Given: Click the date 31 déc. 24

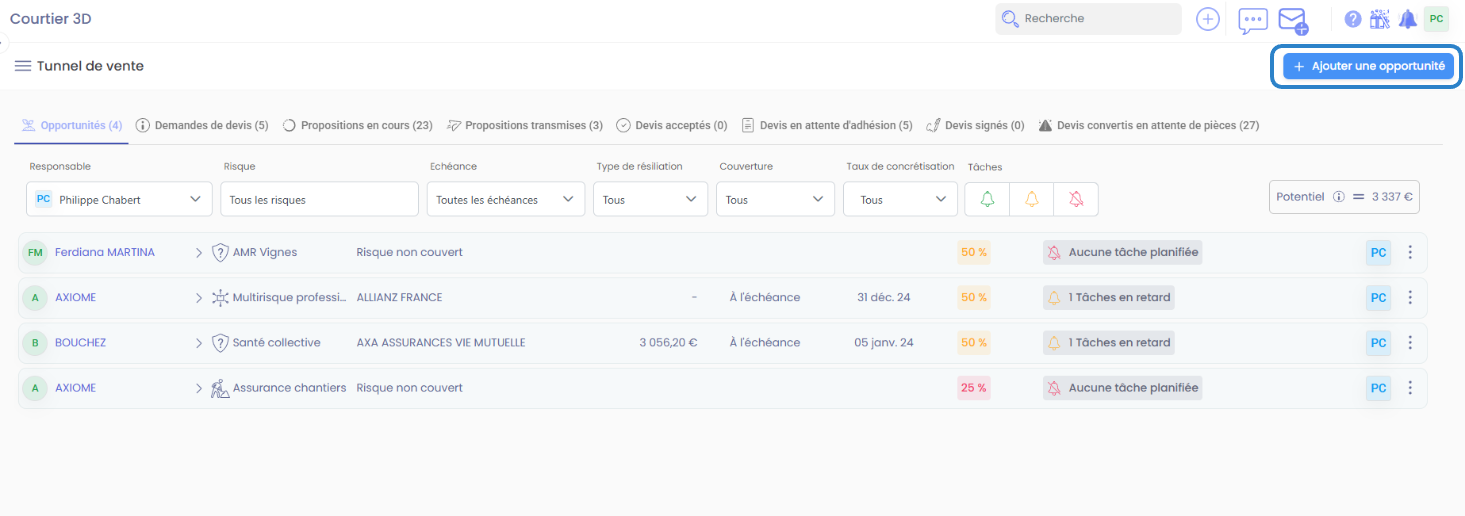Looking at the screenshot, I should [884, 298].
